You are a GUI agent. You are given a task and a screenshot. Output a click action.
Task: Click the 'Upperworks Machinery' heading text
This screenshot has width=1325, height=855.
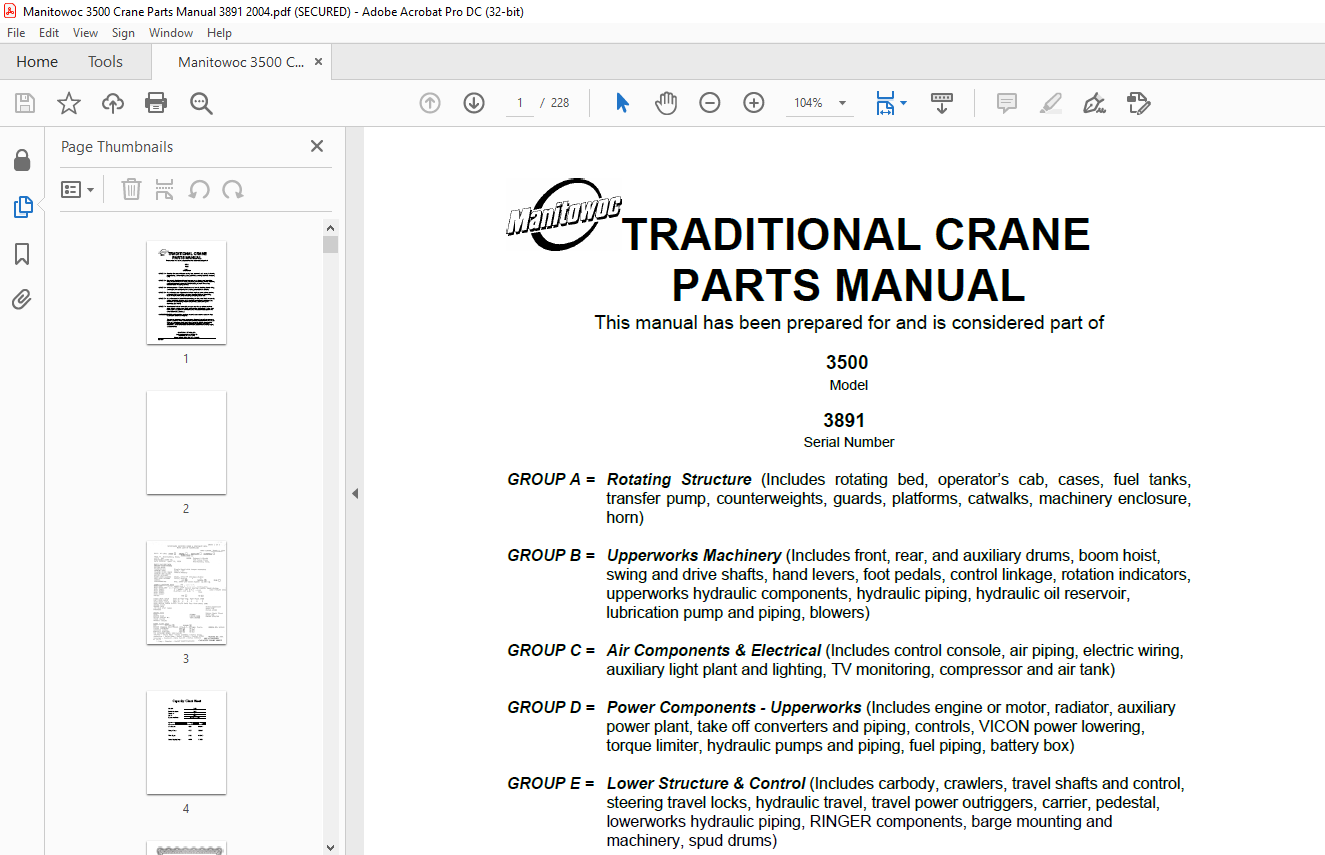click(x=694, y=556)
